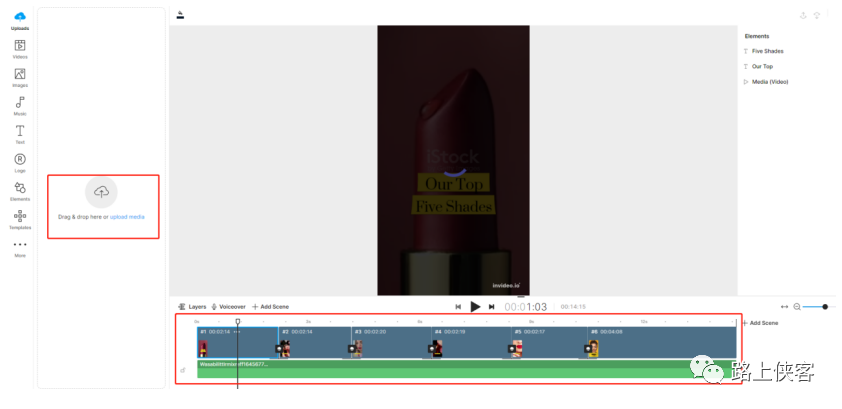Open the Music panel
Image resolution: width=842 pixels, height=409 pixels.
[x=19, y=103]
